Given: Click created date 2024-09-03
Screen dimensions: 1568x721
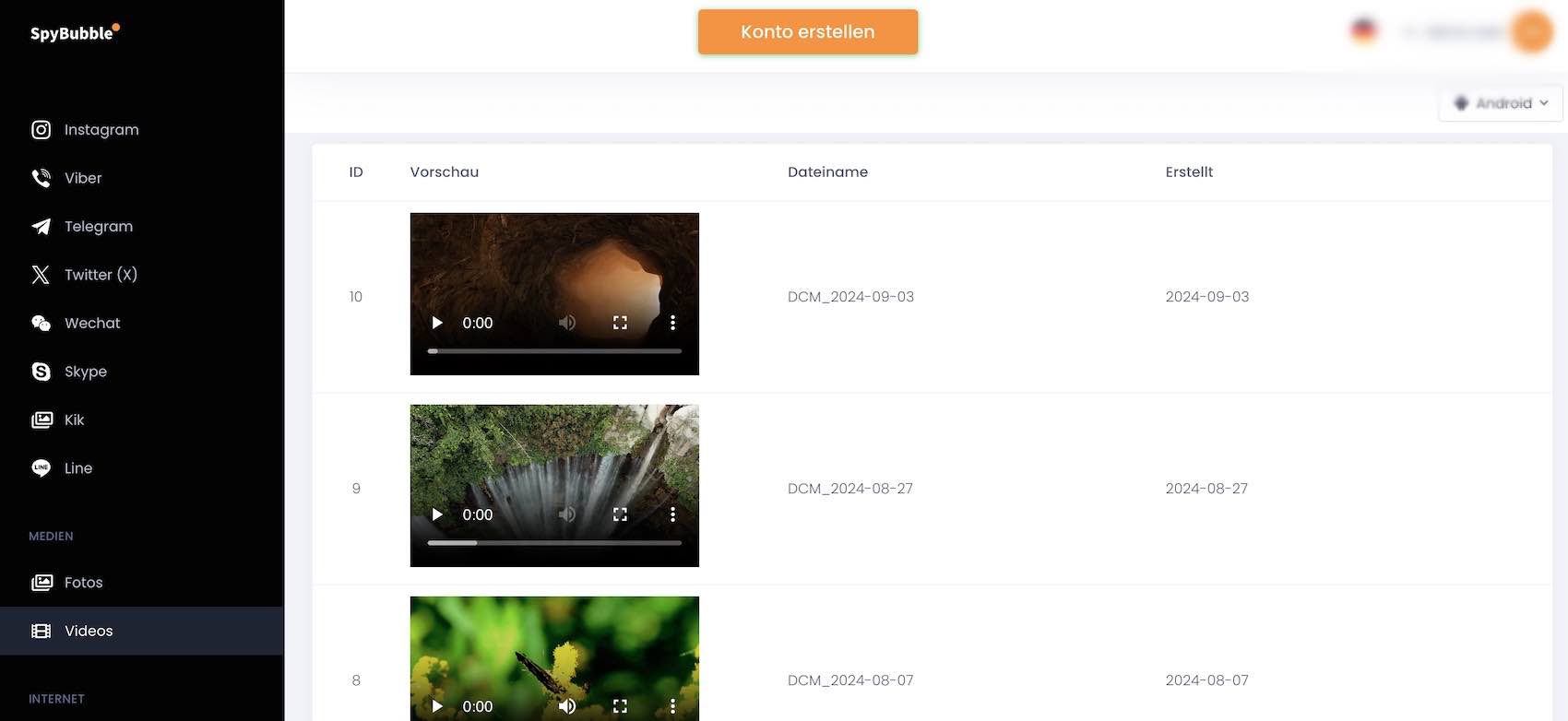Looking at the screenshot, I should [x=1207, y=297].
